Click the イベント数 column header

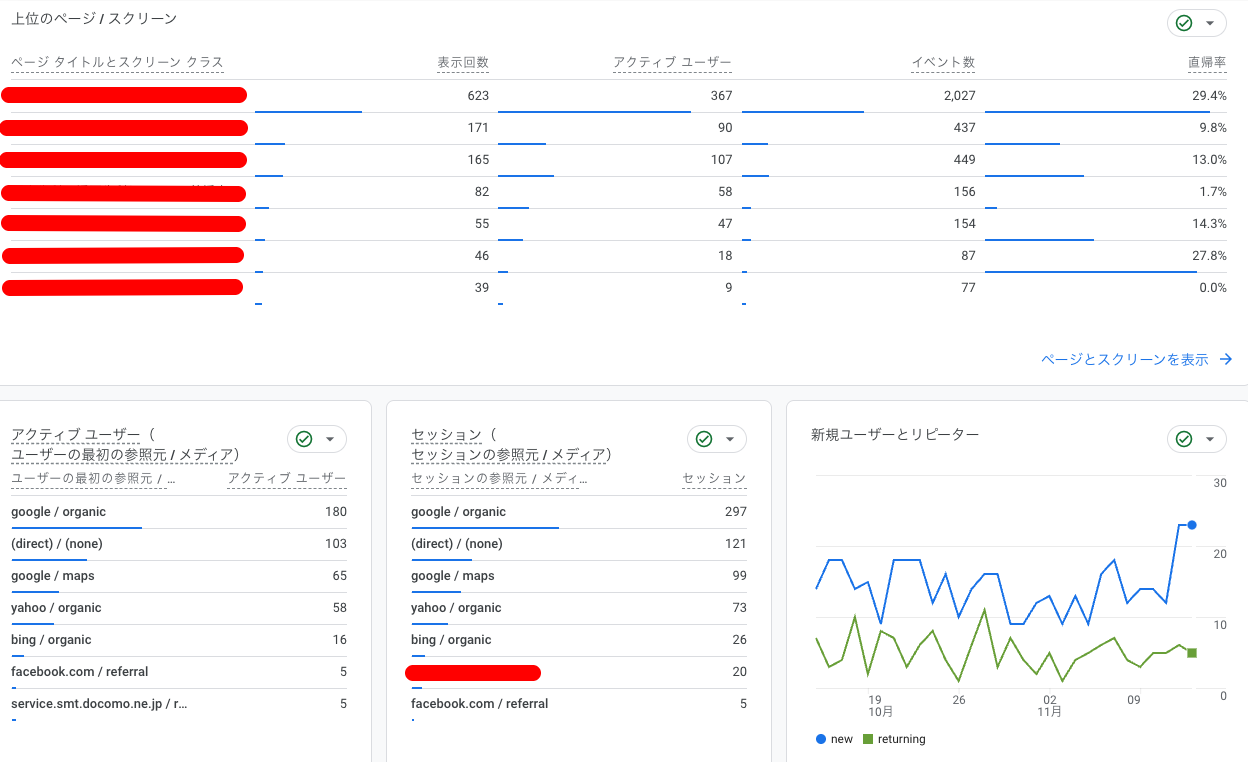943,62
